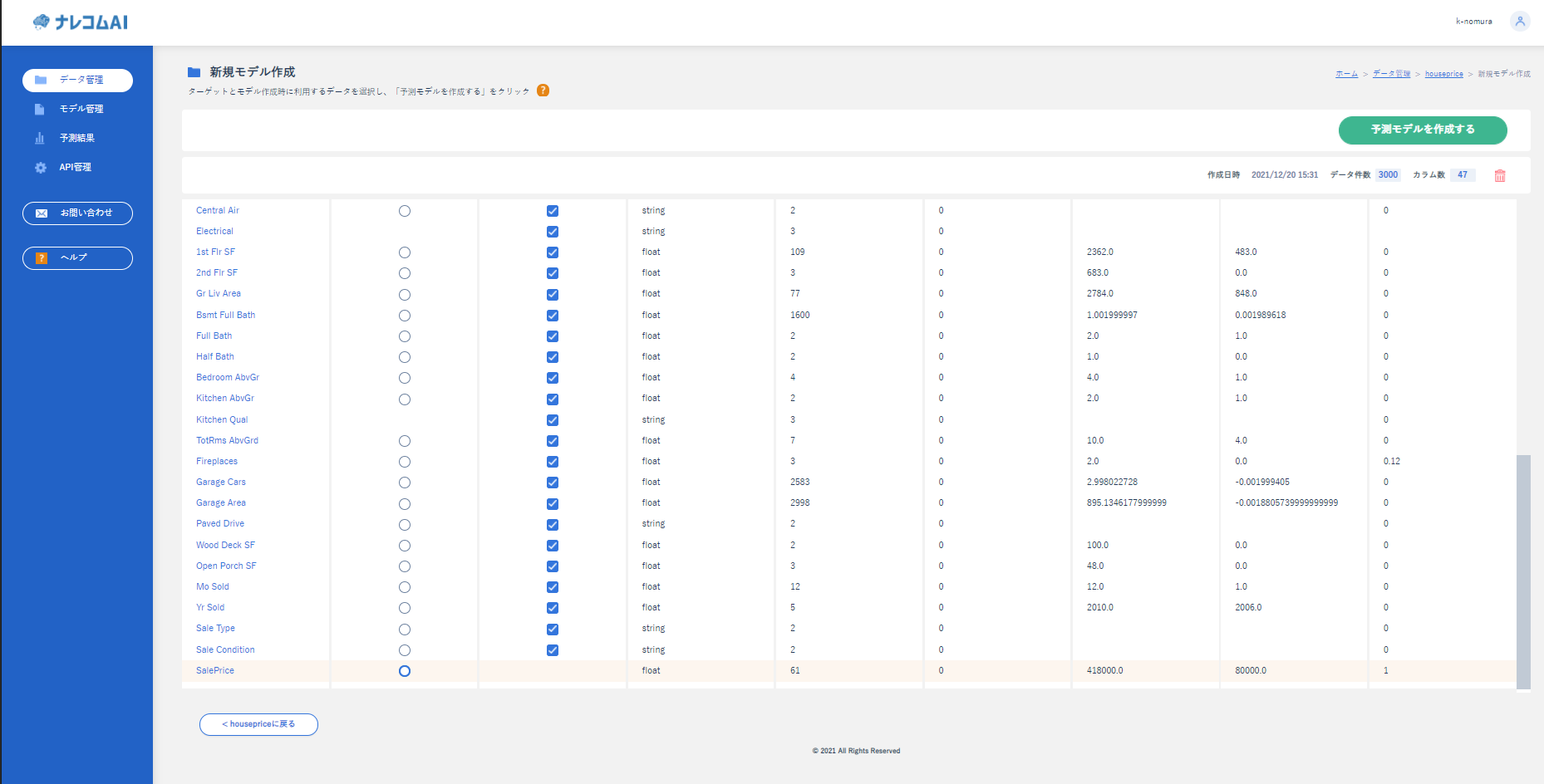This screenshot has height=784, width=1544.
Task: Click the Paved Drive column name
Action: (x=220, y=524)
